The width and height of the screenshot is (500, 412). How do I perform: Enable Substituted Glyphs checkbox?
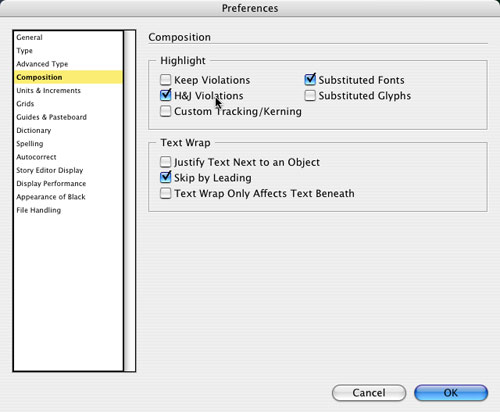(310, 96)
